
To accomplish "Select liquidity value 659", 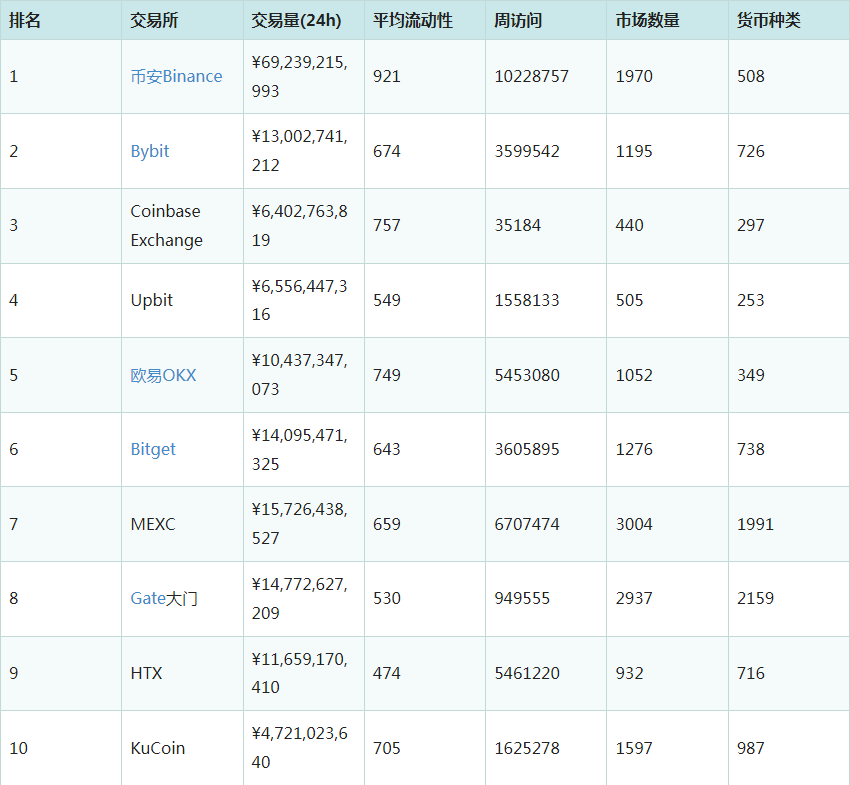I will (387, 524).
